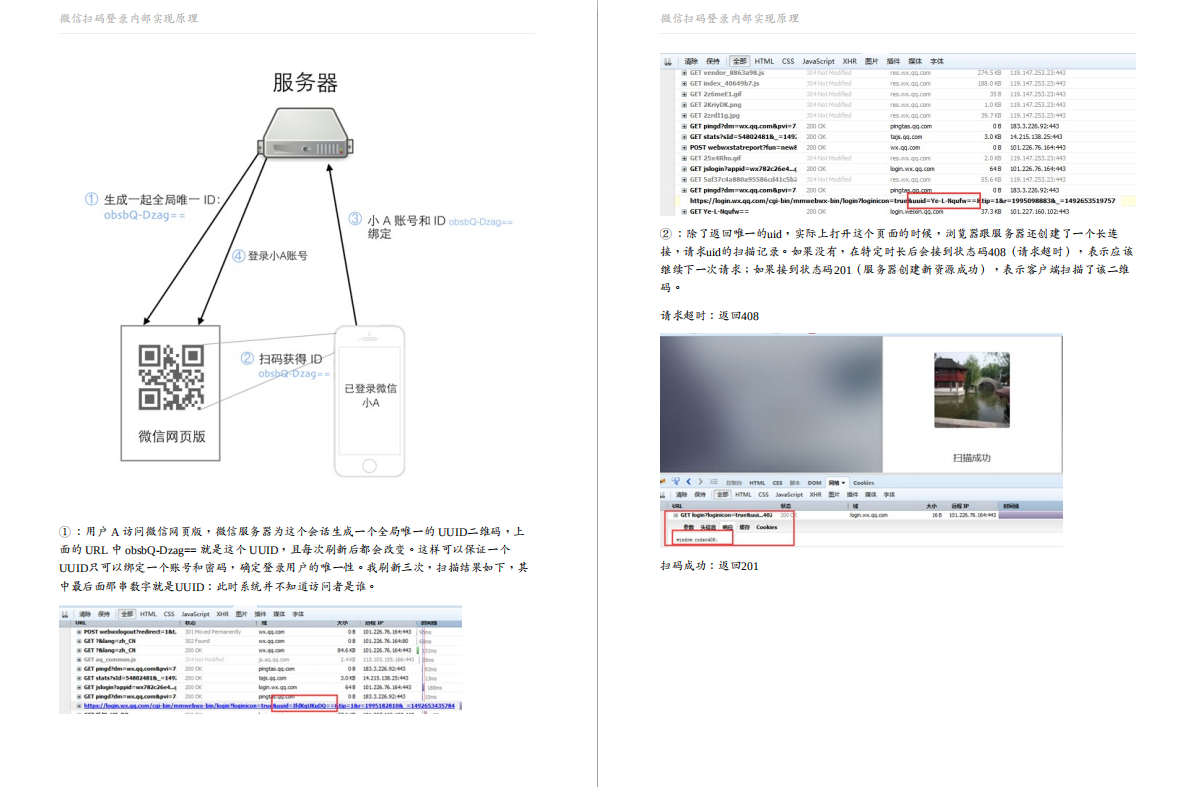Viewport: 1190px width, 787px height.
Task: Expand the GET 2zrdI1g.jpg request row
Action: point(684,115)
